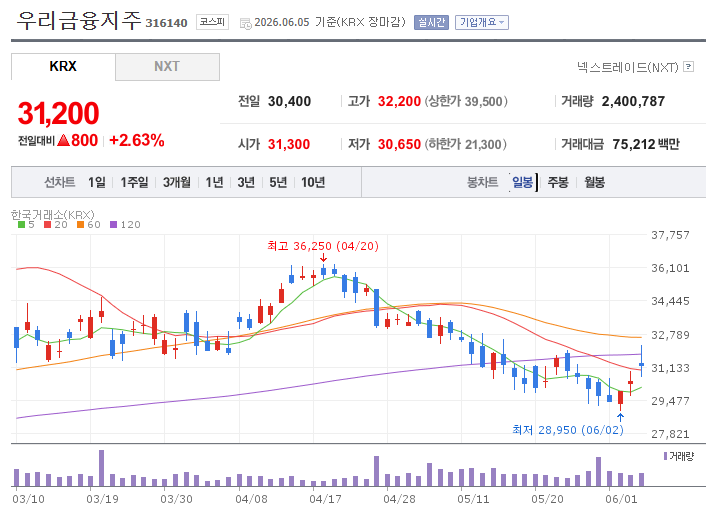Click the 코스피 market badge
The image size is (706, 513).
click(x=212, y=22)
